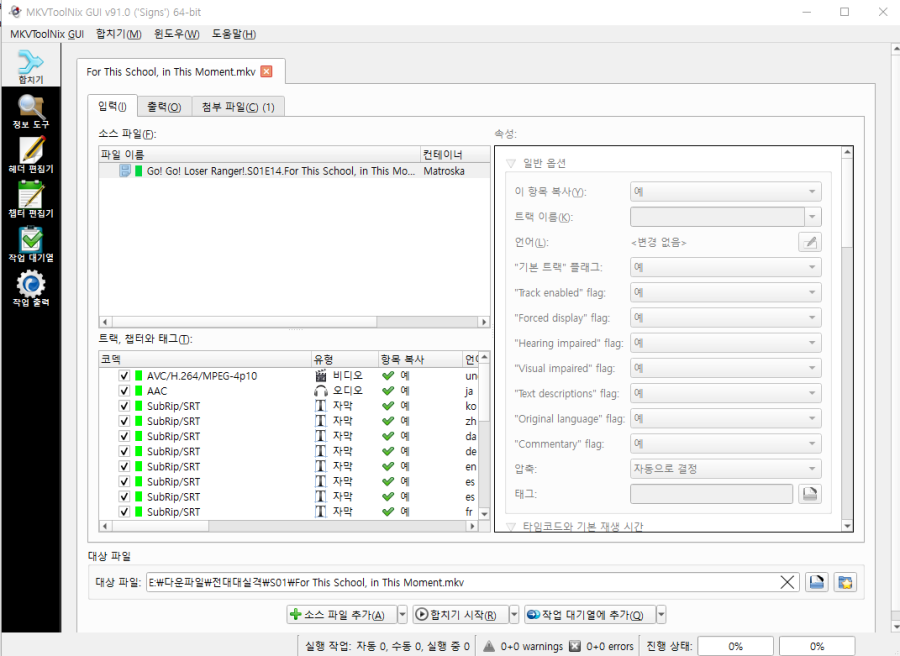This screenshot has width=900, height=656.
Task: Click the file icon of Go! Go! Loser Ranger source
Action: [125, 170]
